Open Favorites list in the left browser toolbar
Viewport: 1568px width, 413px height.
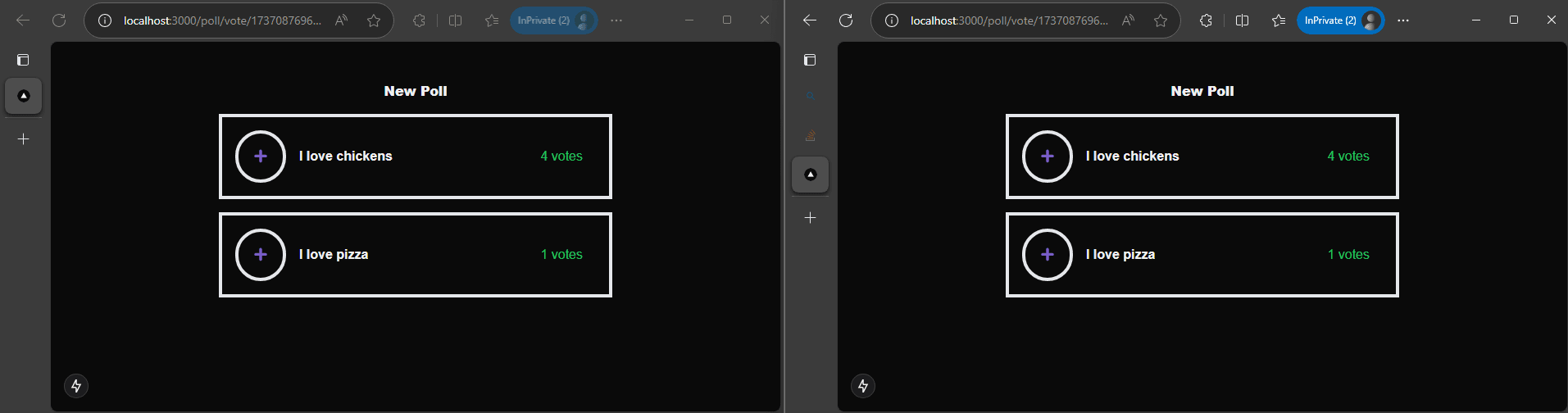point(492,20)
